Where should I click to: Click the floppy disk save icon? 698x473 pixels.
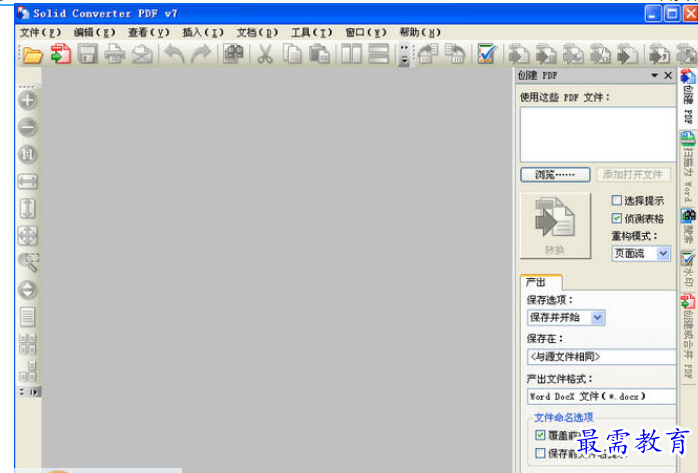click(87, 54)
